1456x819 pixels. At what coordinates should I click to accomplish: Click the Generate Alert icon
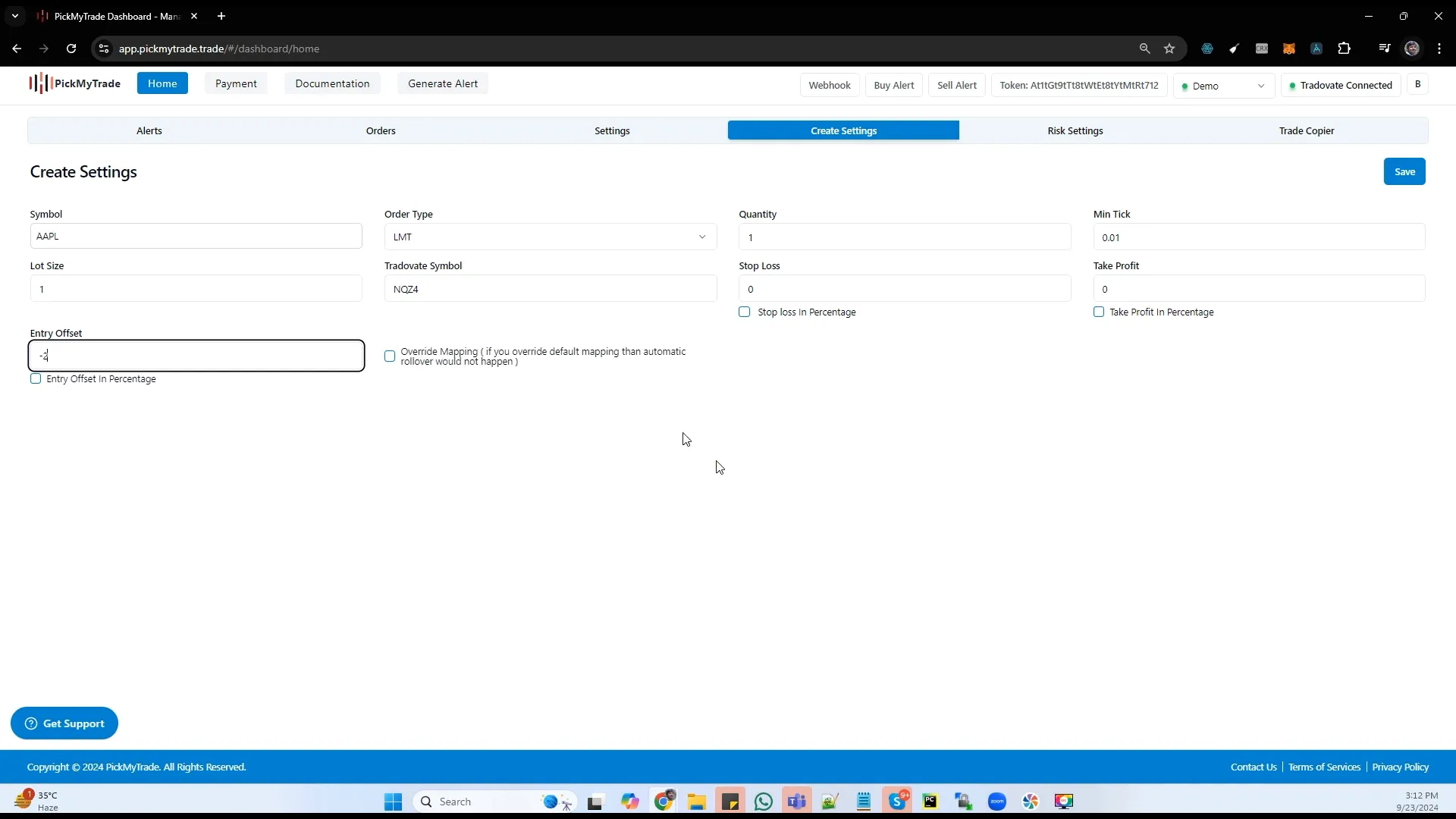[443, 83]
